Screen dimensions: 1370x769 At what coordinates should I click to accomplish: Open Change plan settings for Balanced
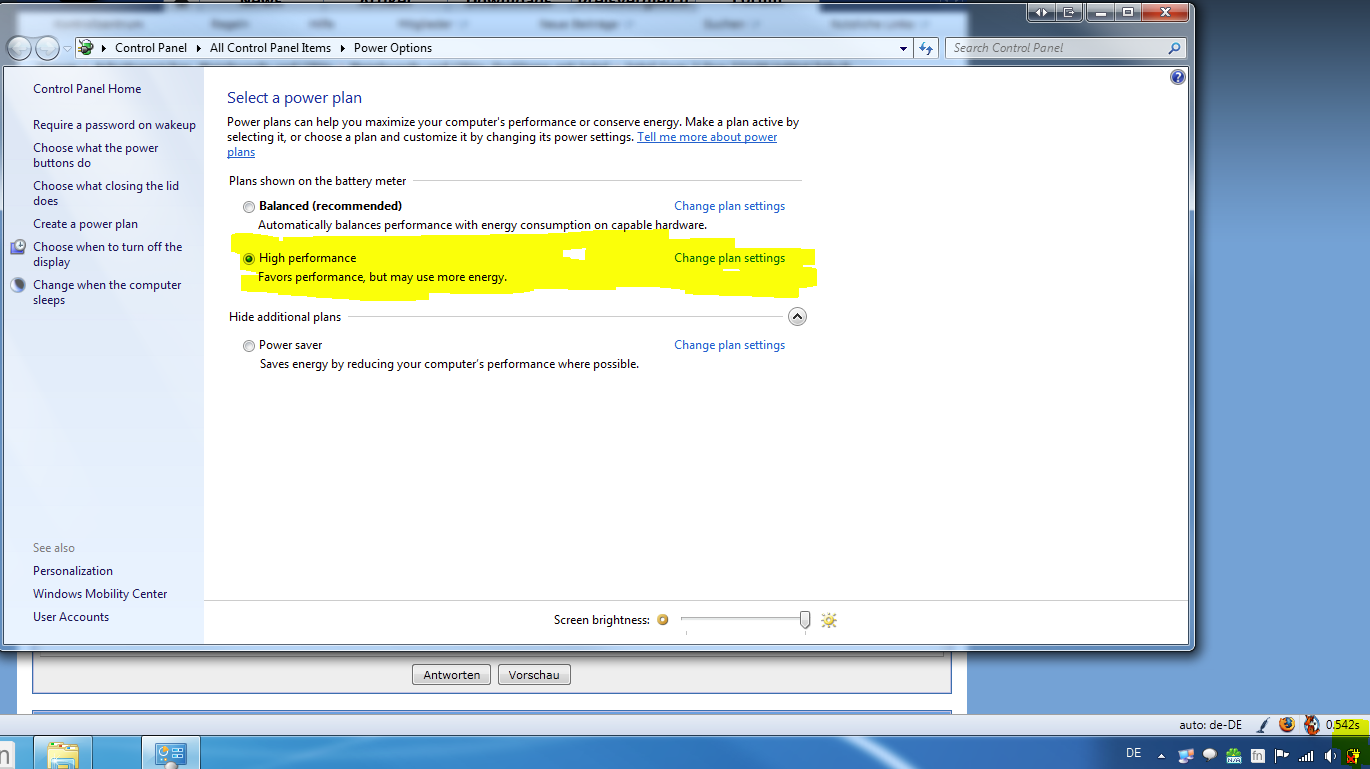coord(729,206)
